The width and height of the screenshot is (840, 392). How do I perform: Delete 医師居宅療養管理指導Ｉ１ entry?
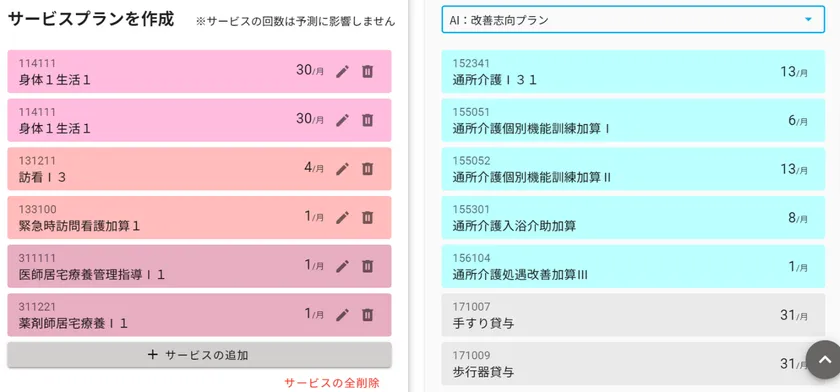click(x=368, y=266)
